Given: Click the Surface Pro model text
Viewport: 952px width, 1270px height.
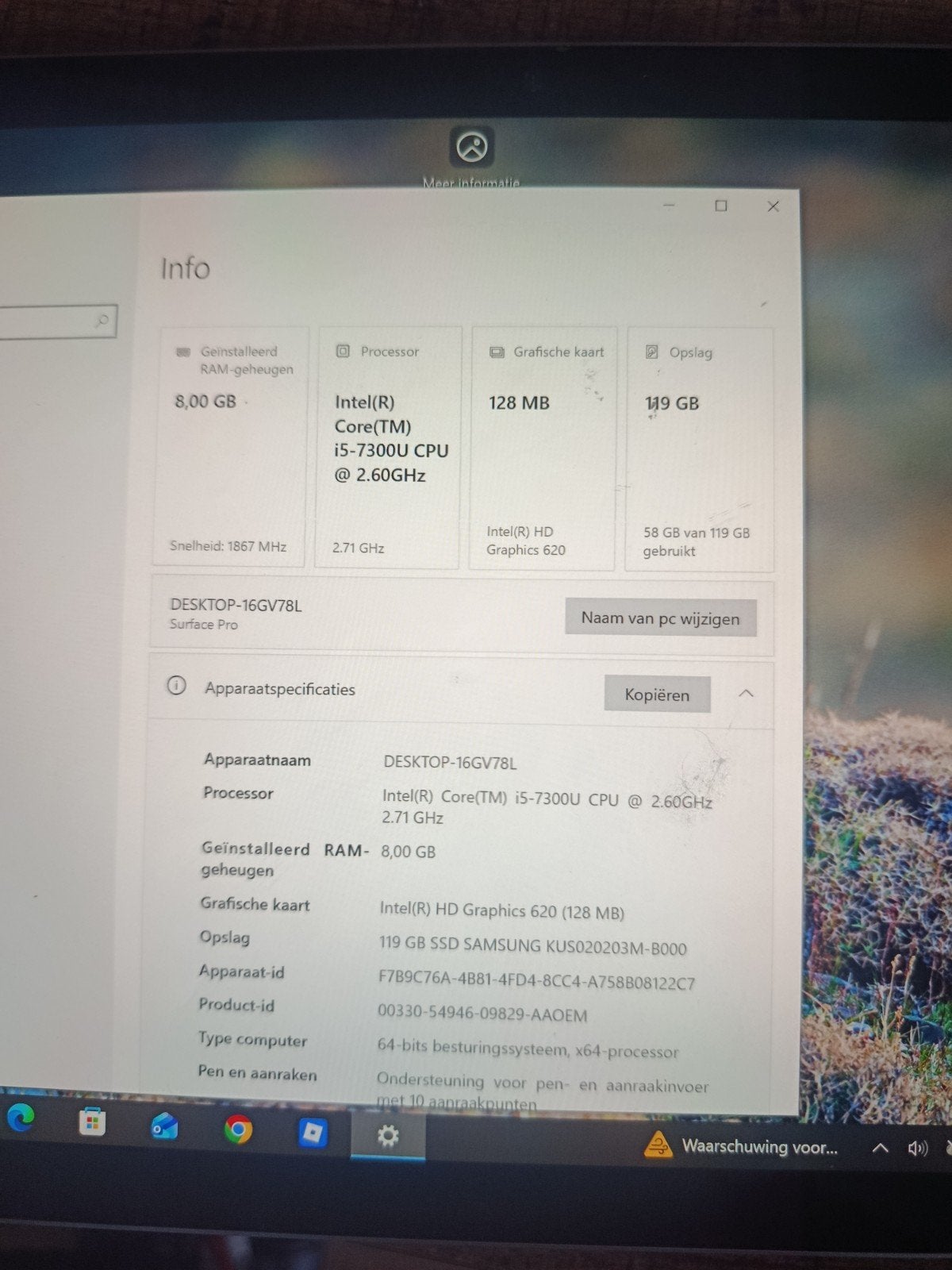Looking at the screenshot, I should click(x=204, y=624).
